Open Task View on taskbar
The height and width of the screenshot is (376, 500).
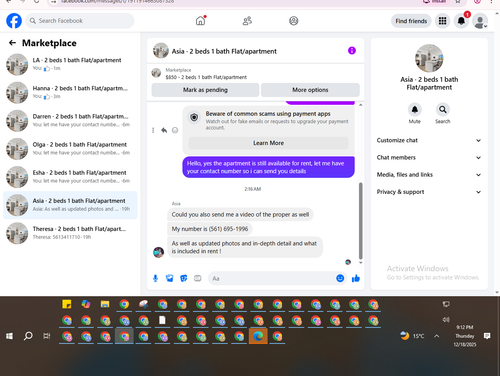click(x=47, y=336)
